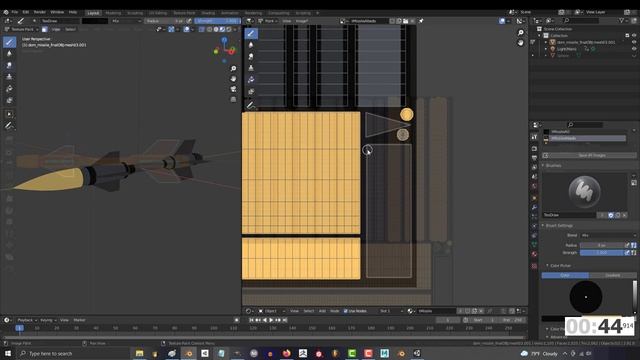Click the viewport pan hand icon

233,79
